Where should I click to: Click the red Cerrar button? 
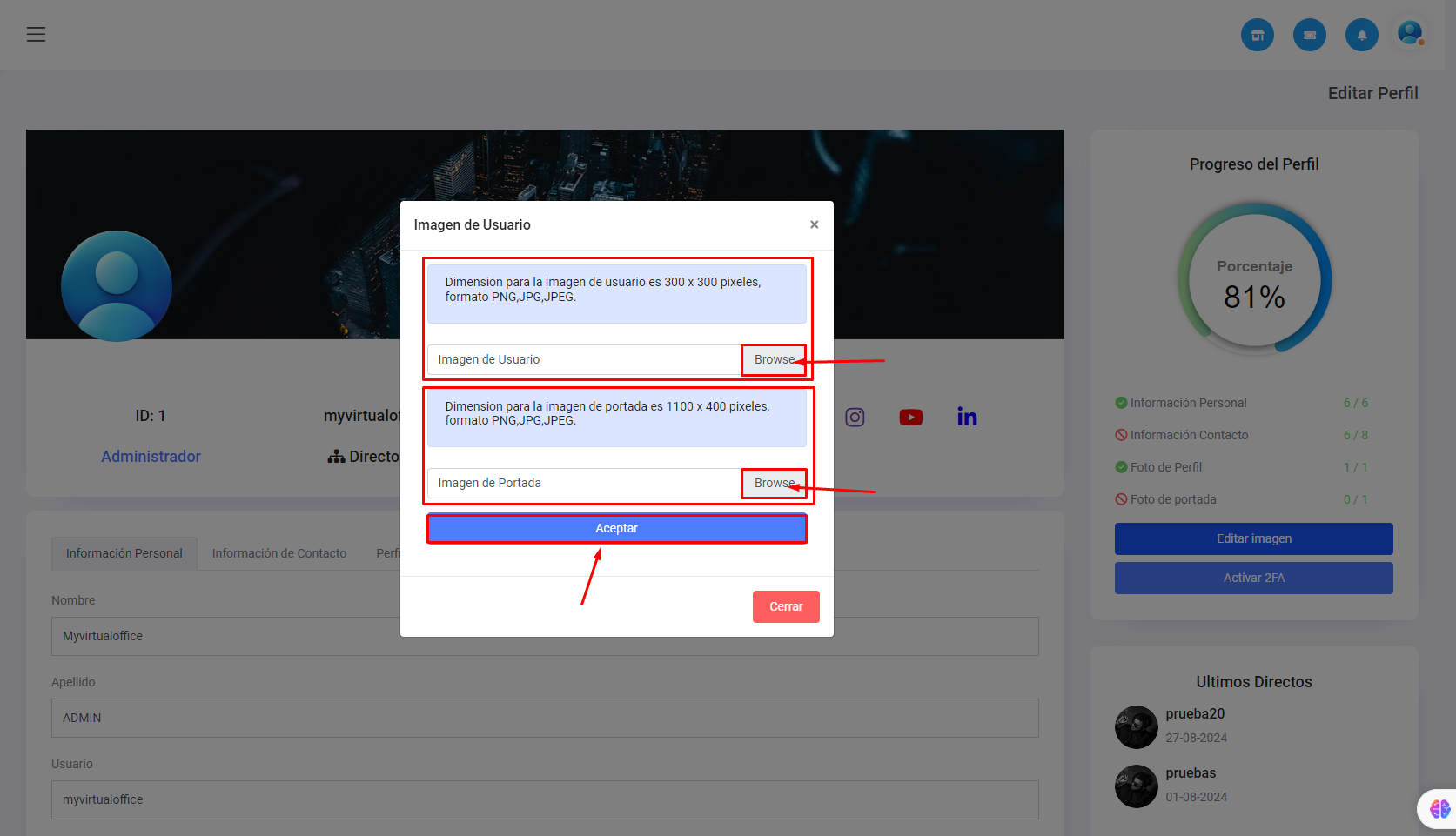coord(785,606)
